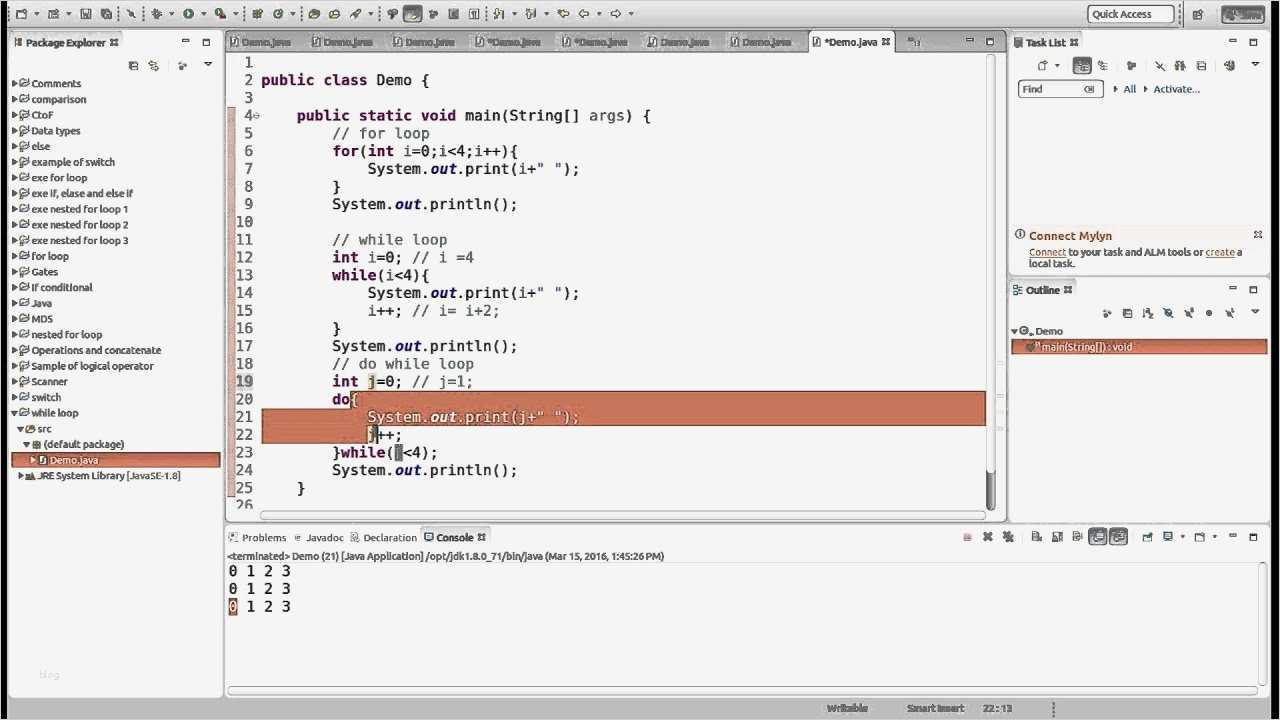Click the Connect link in Mylyn notice
The width and height of the screenshot is (1280, 720).
click(x=1047, y=253)
